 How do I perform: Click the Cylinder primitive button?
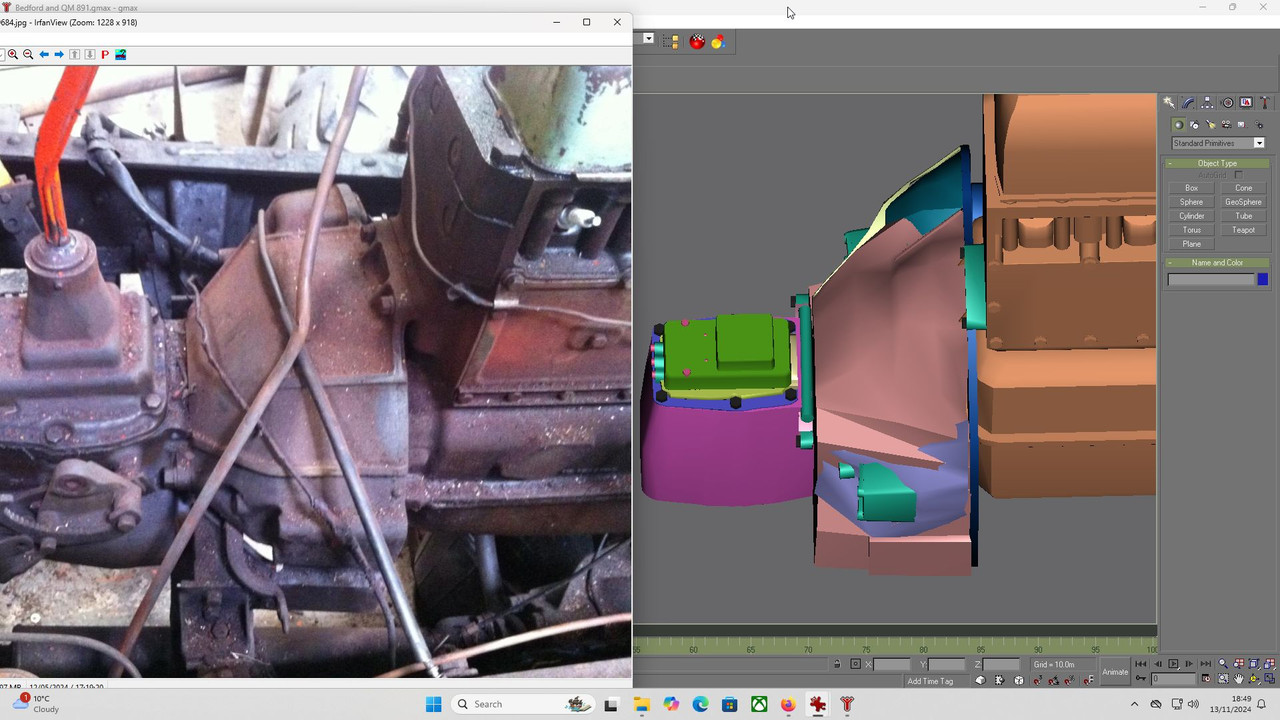click(1191, 216)
